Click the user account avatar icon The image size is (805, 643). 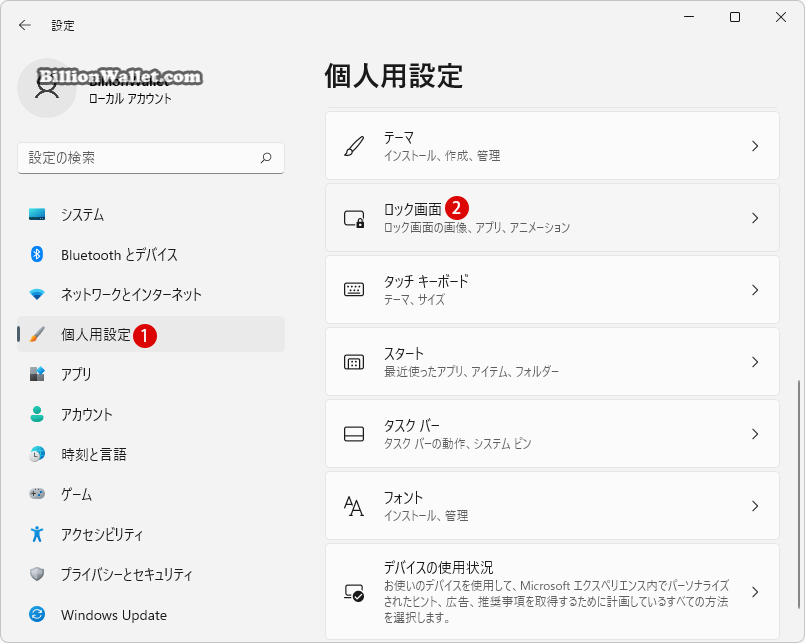pyautogui.click(x=47, y=88)
